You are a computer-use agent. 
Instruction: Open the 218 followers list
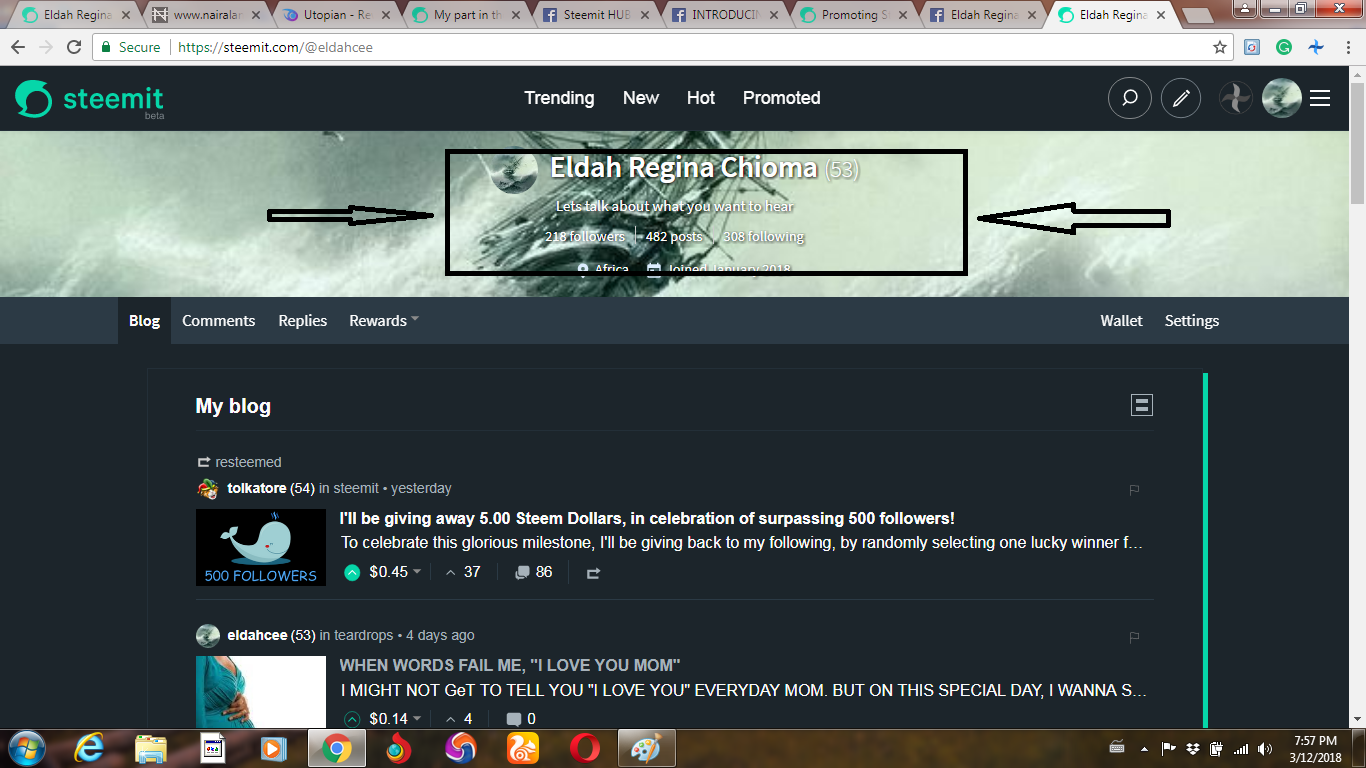tap(585, 237)
